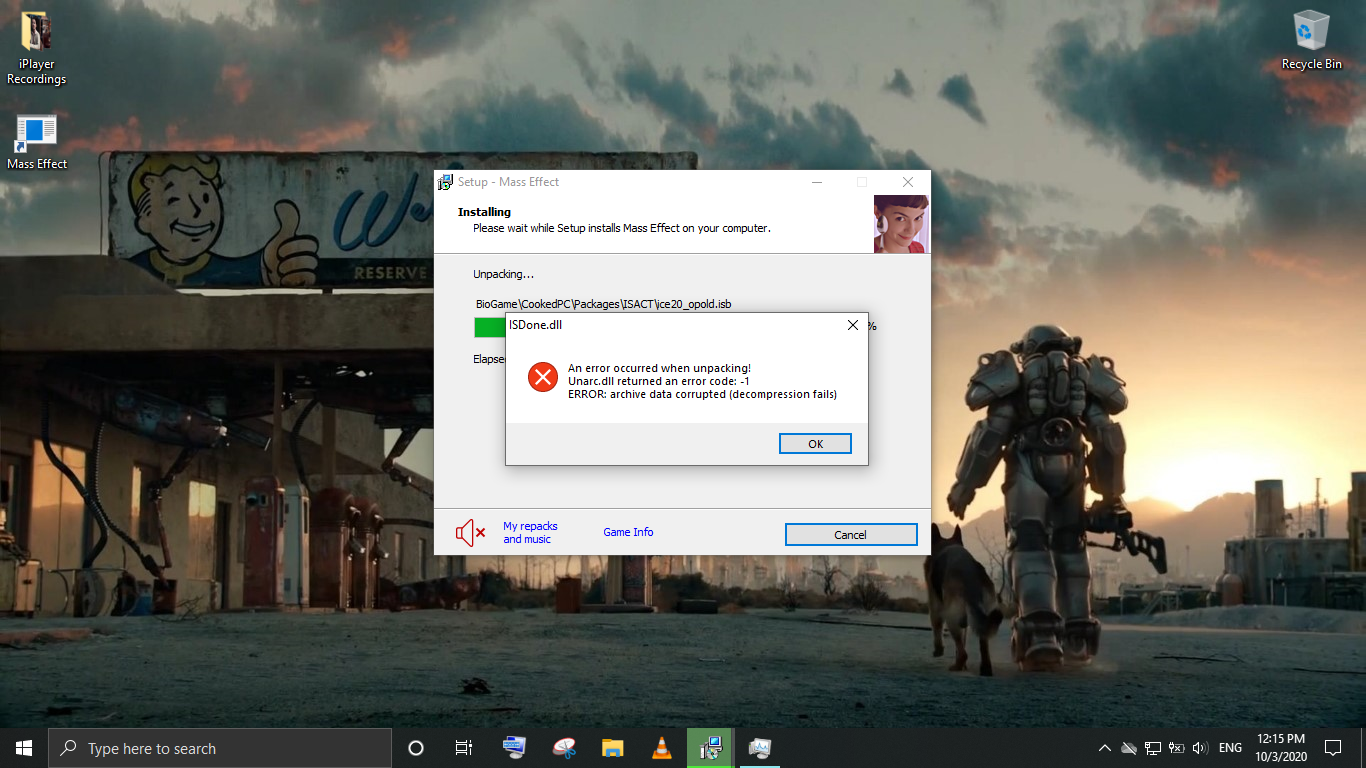Open Task View on the taskbar
Image resolution: width=1366 pixels, height=768 pixels.
click(464, 748)
